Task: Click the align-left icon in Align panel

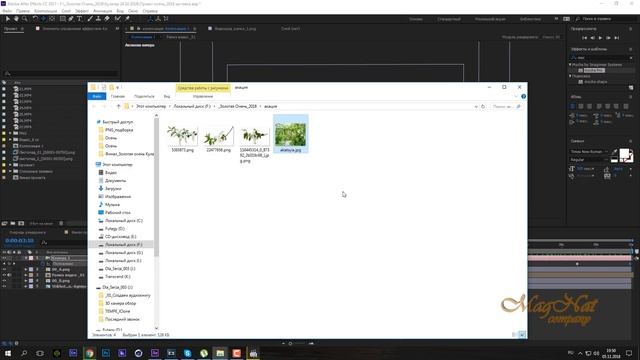Action: [x=572, y=106]
